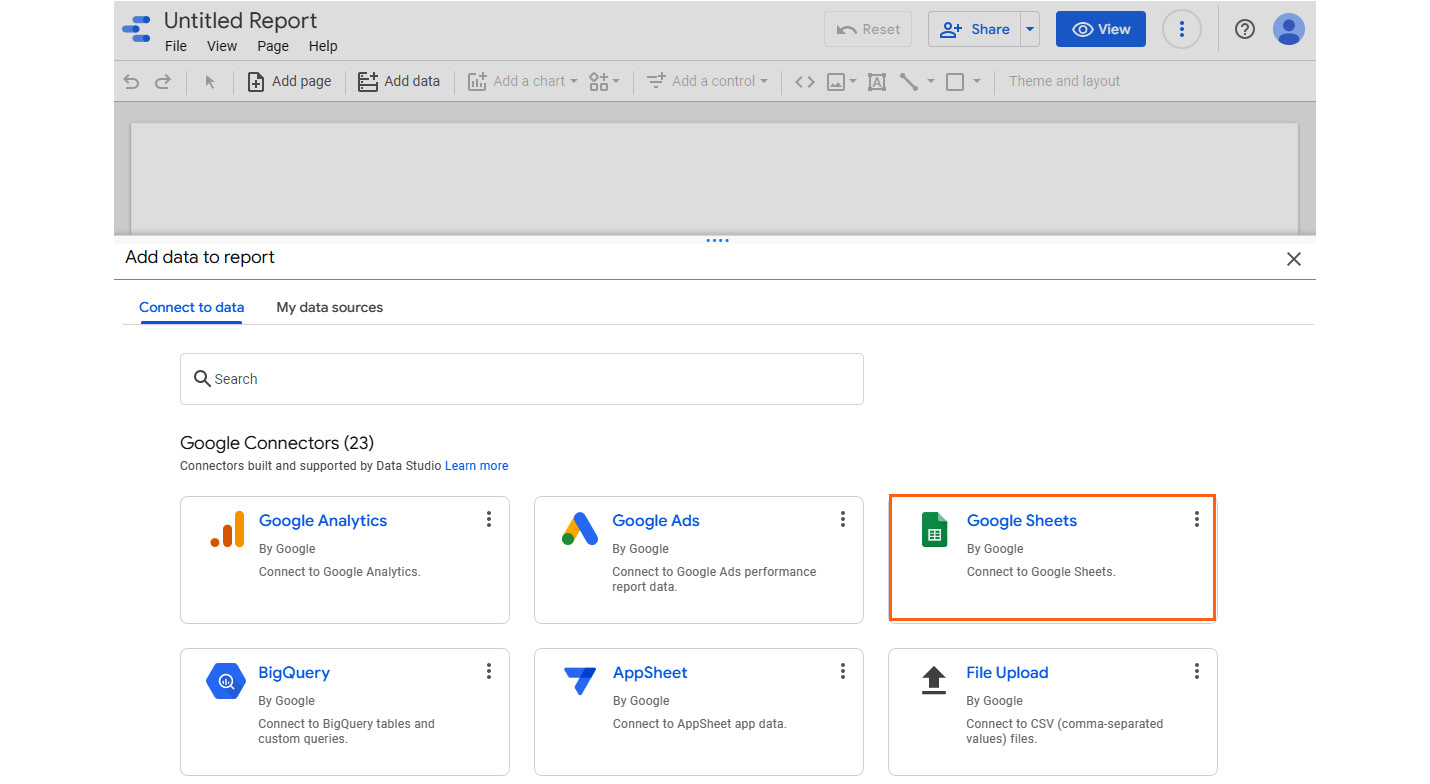
Task: Click the Google Ads connector icon
Action: [580, 529]
